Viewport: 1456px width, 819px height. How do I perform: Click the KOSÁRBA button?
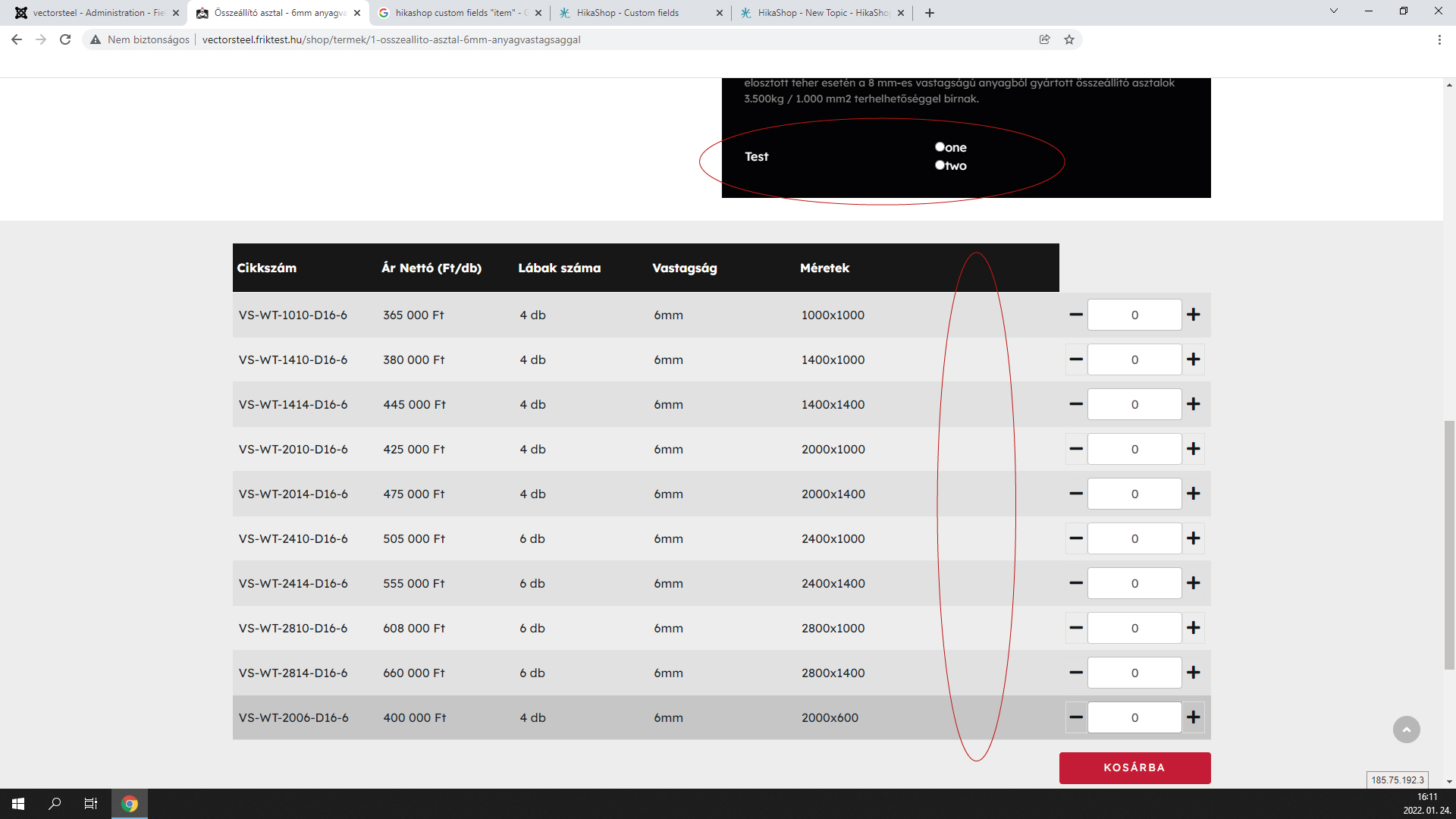(1134, 767)
